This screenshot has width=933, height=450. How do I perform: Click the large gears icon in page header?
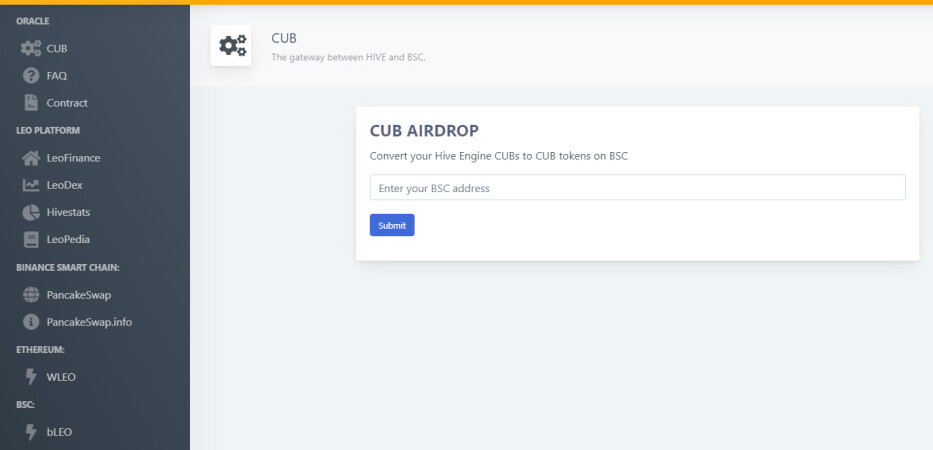(x=233, y=46)
